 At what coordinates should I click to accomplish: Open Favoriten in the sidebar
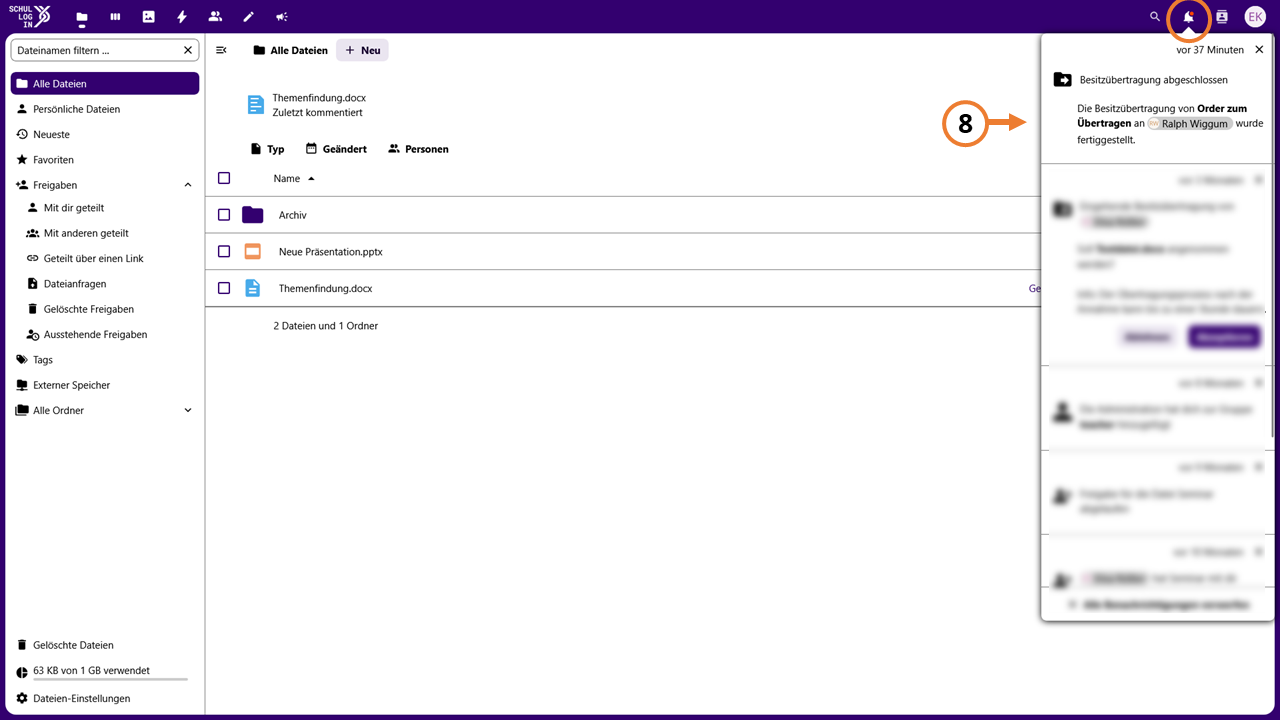tap(105, 160)
